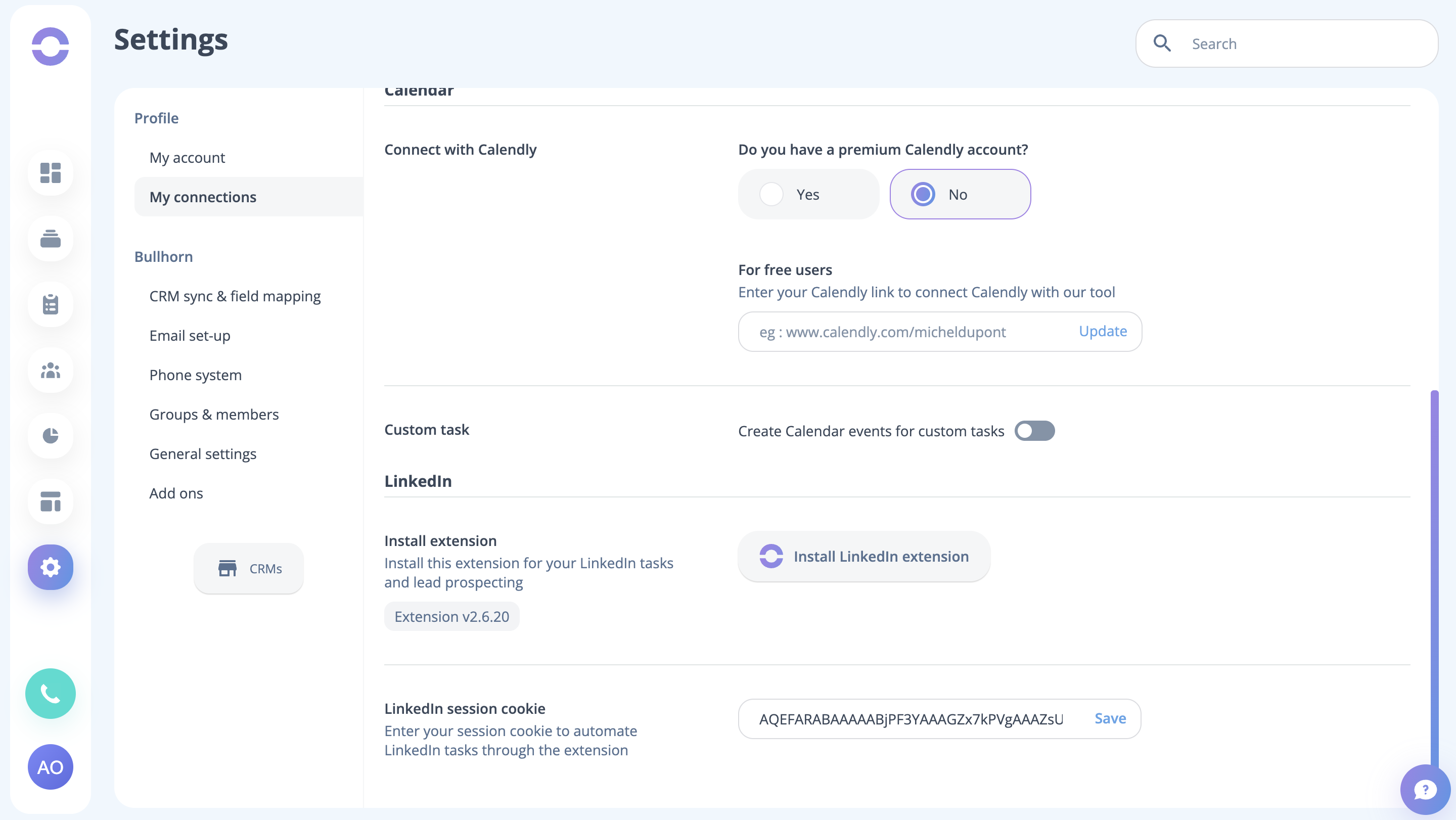Viewport: 1456px width, 820px height.
Task: Open My account settings page
Action: coord(187,158)
